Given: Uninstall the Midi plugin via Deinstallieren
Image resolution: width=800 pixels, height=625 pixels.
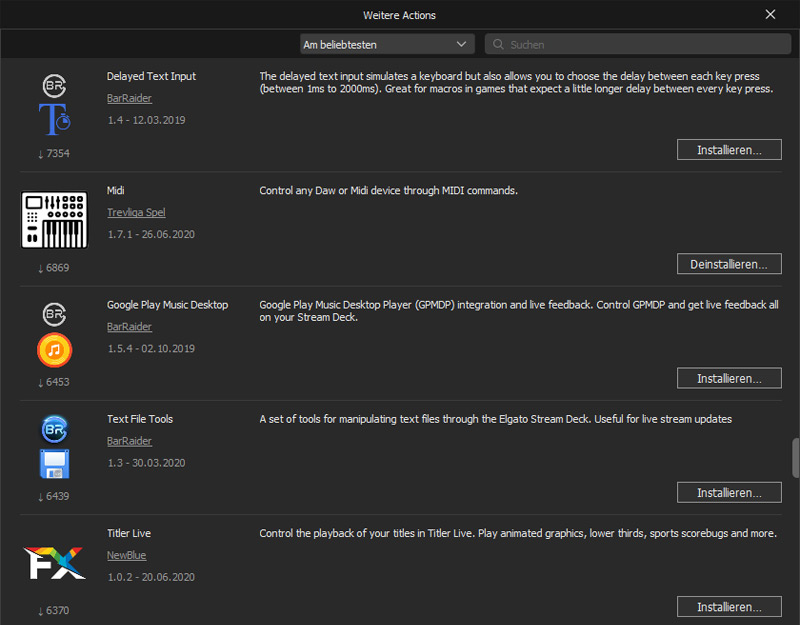Looking at the screenshot, I should tap(729, 264).
